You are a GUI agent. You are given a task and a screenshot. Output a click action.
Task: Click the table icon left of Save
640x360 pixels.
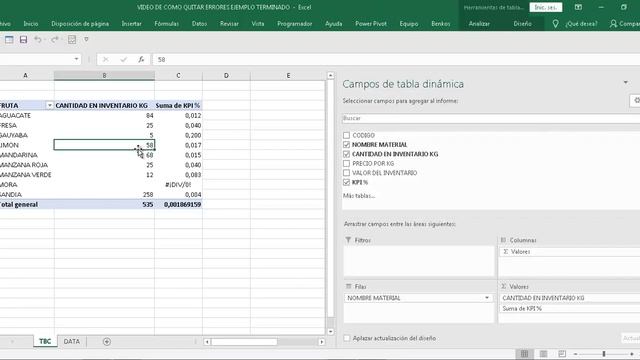[x=9, y=40]
